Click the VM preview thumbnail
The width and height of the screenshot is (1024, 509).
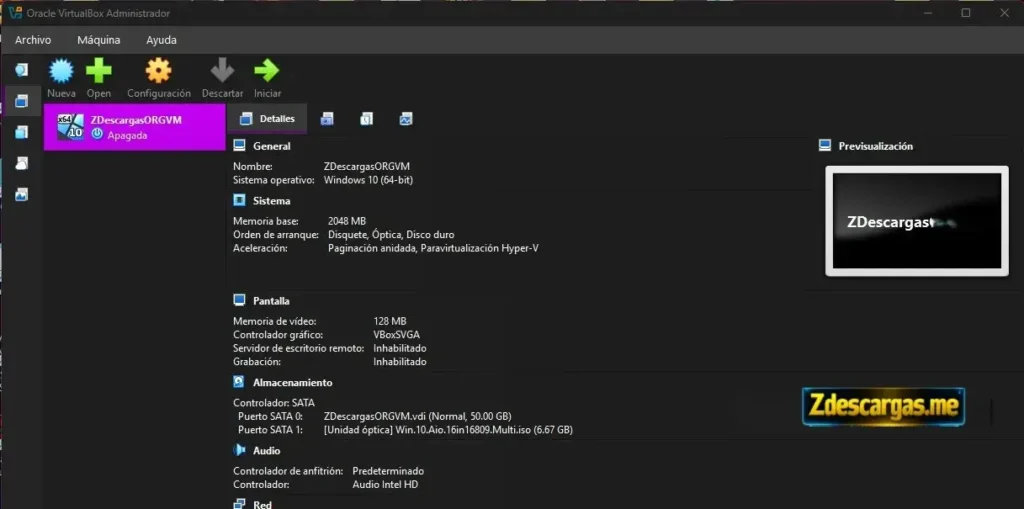tap(917, 221)
